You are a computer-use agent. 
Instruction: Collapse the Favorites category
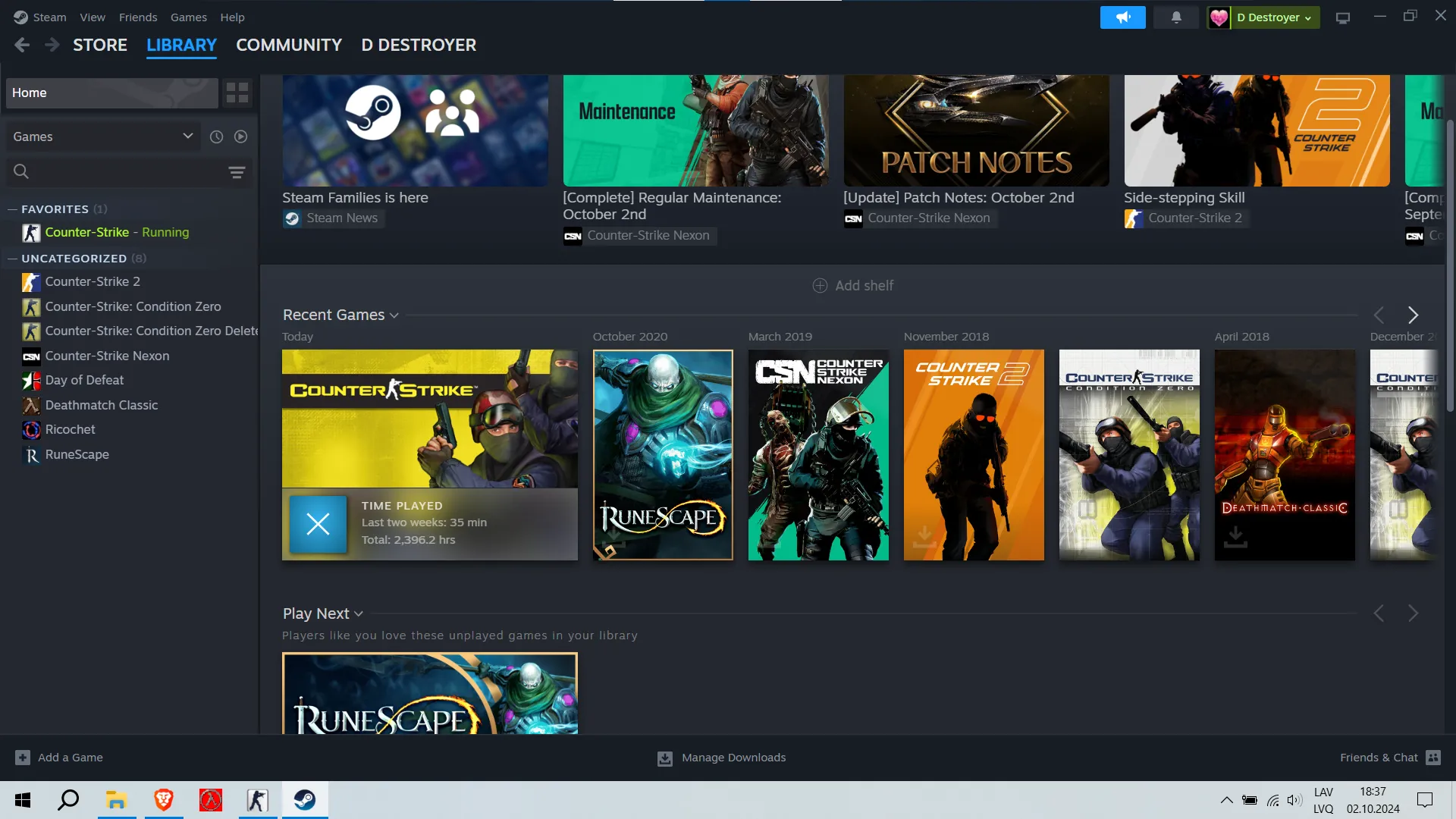(x=12, y=209)
